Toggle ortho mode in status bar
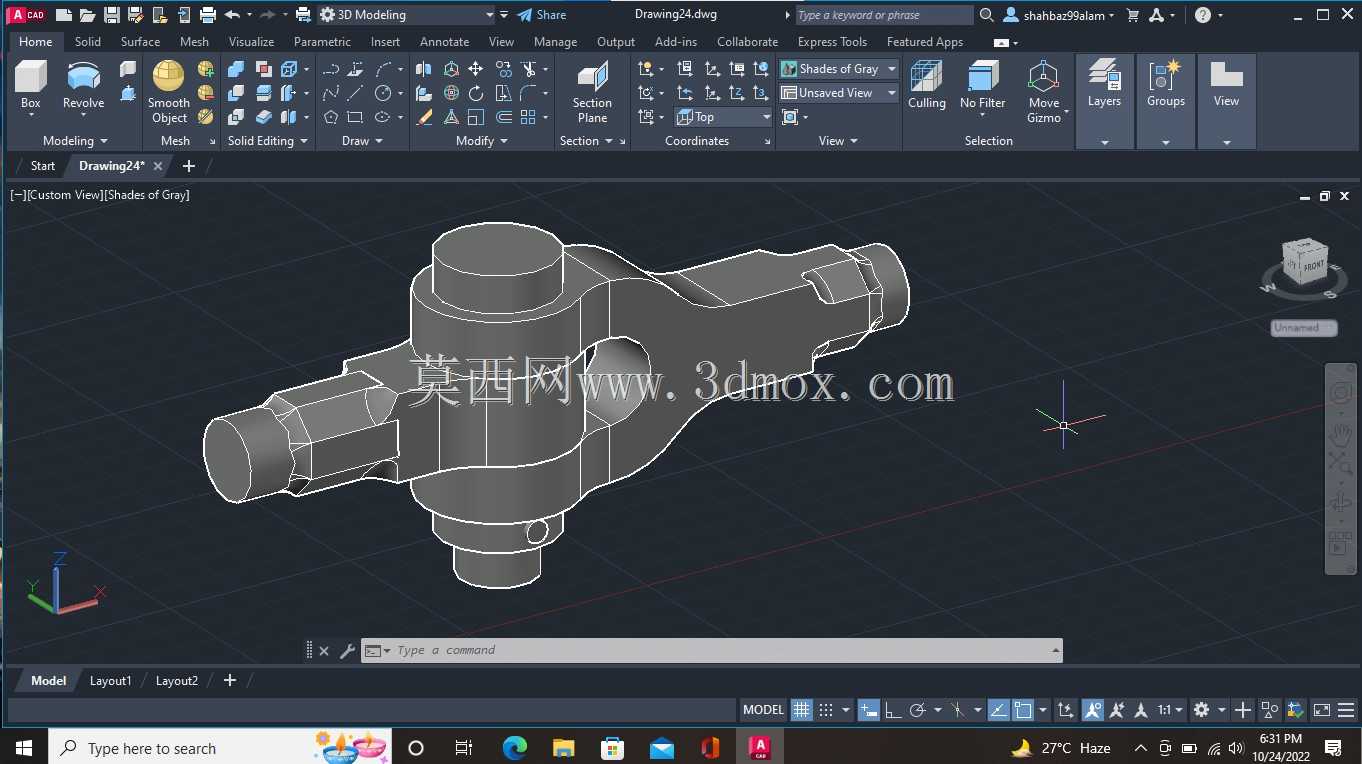This screenshot has height=764, width=1362. point(894,710)
